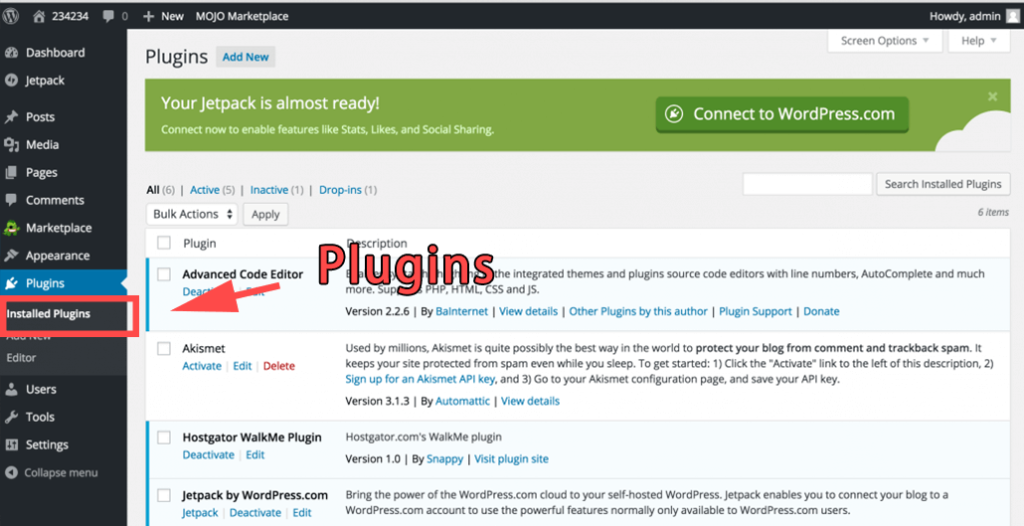Click the Add New button beside Plugins title

coord(246,57)
